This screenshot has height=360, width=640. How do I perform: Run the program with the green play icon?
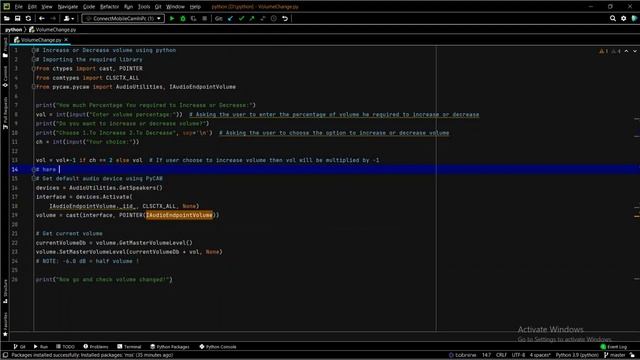(172, 18)
